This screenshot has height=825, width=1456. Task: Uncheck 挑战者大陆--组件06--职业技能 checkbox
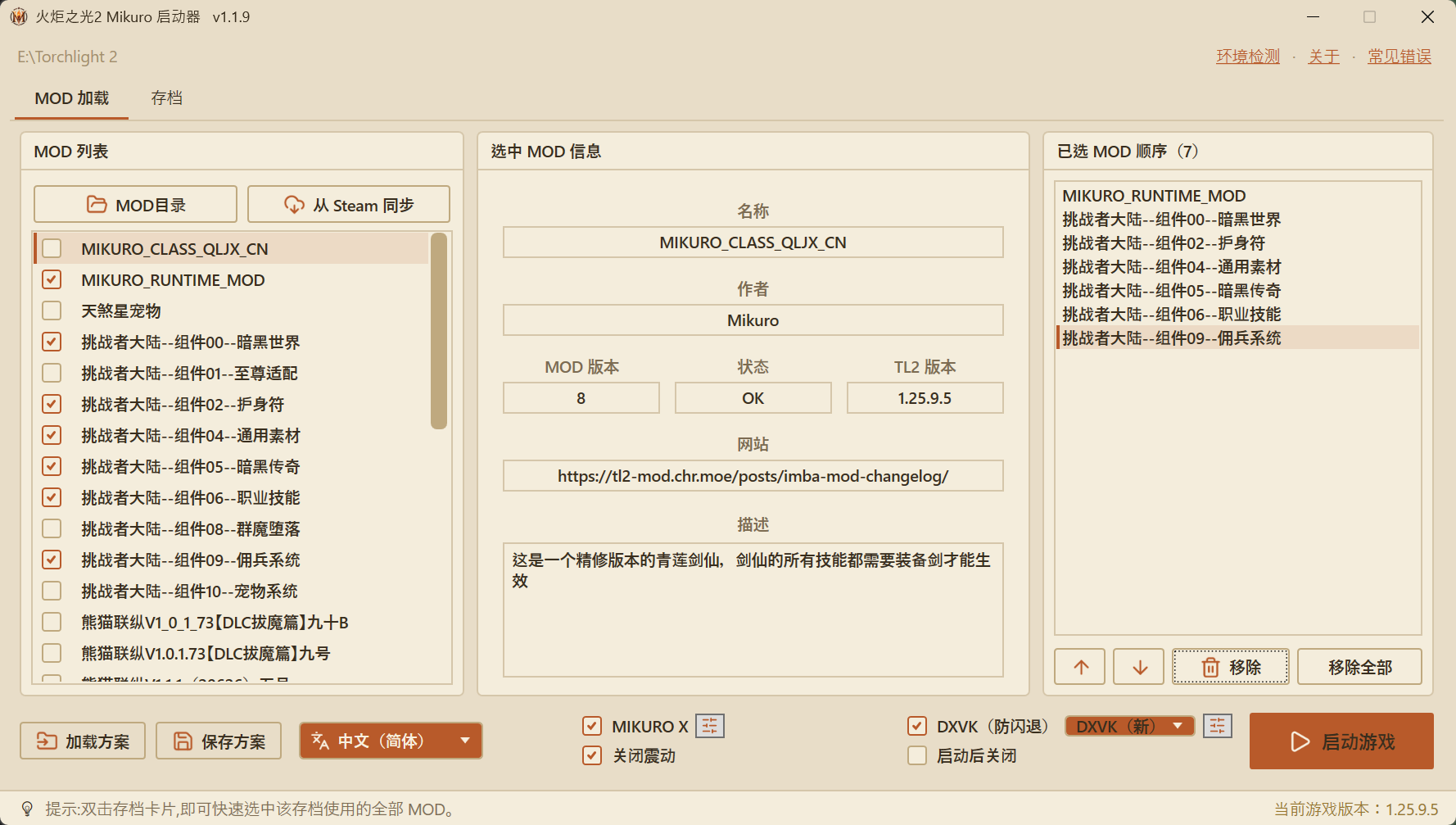52,497
